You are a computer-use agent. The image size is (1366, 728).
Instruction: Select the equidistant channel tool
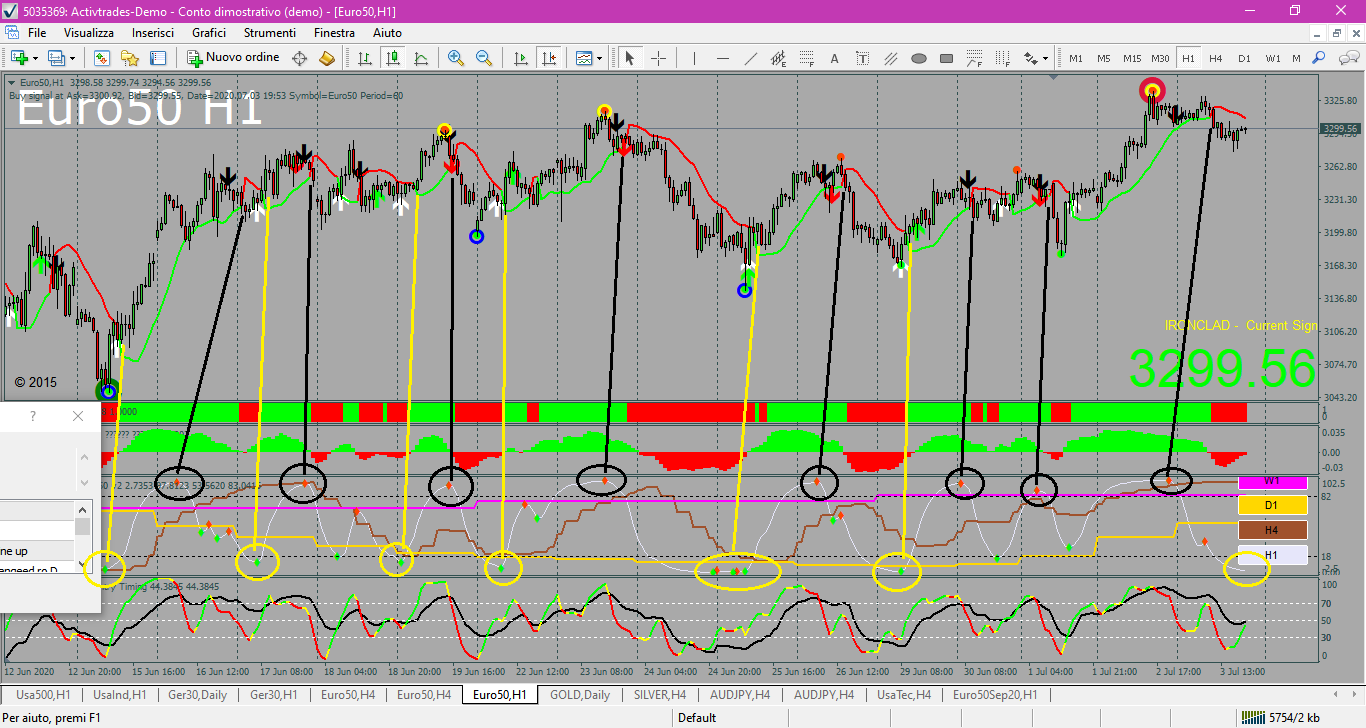pos(779,58)
